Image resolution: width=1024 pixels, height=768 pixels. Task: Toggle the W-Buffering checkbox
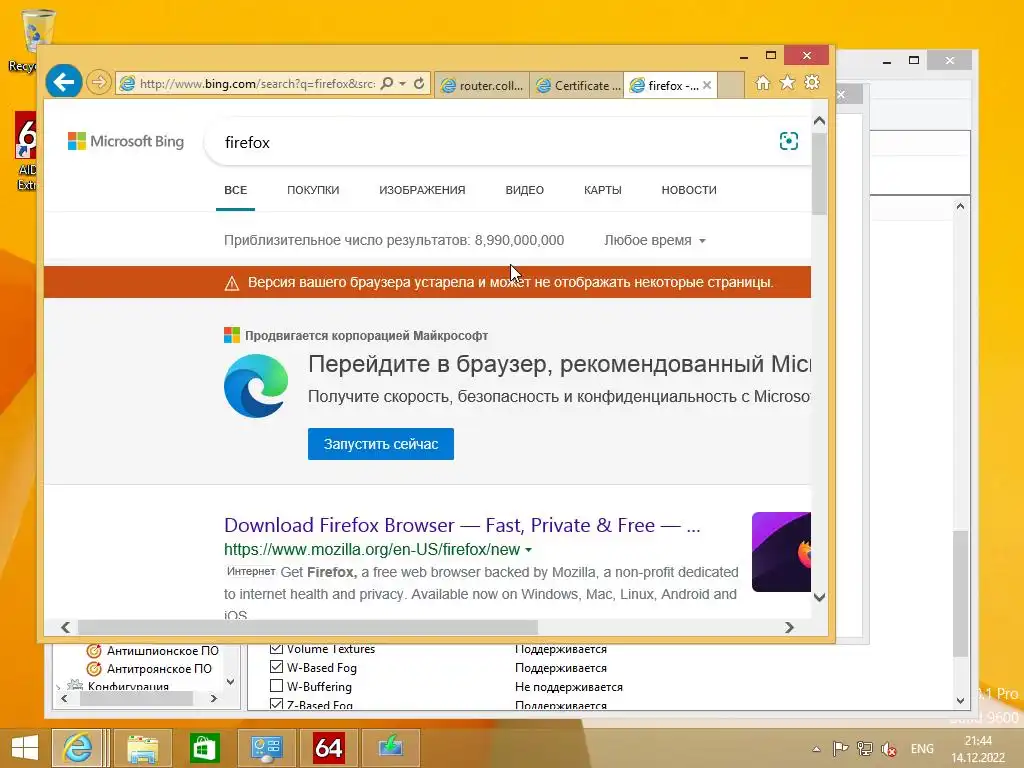click(x=276, y=686)
